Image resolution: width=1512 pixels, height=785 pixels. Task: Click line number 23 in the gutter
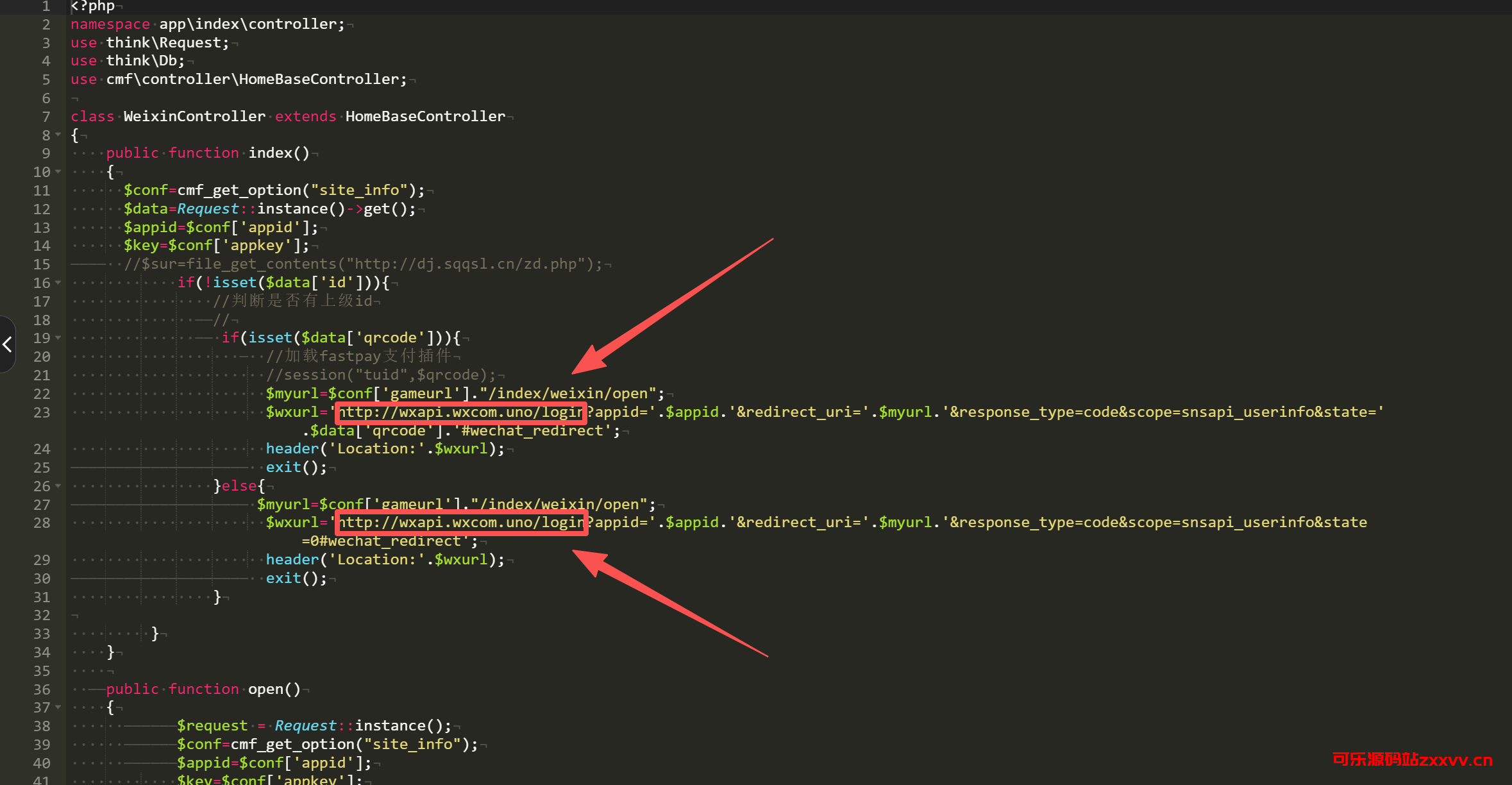(x=42, y=412)
